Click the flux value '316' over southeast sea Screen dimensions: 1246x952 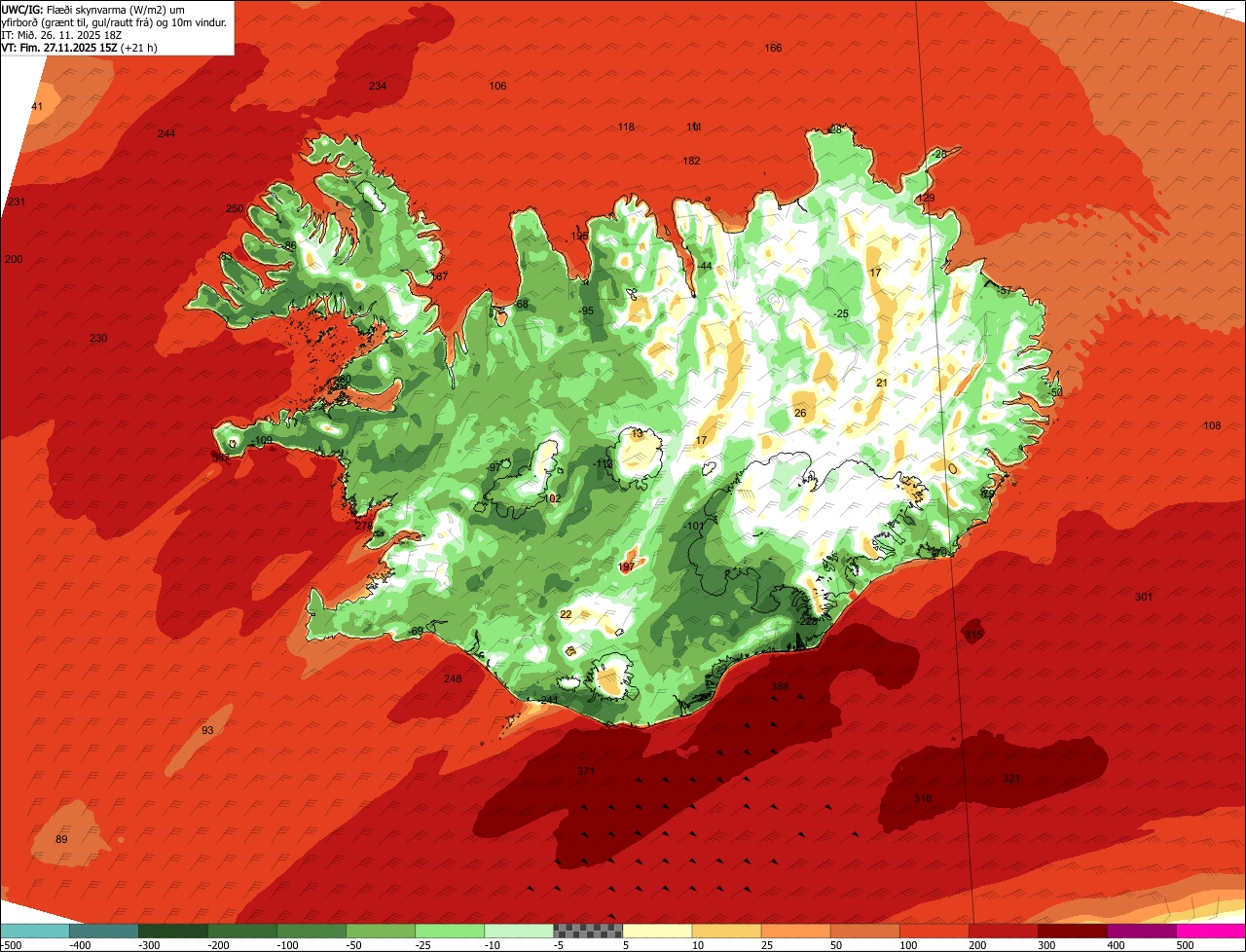click(923, 798)
